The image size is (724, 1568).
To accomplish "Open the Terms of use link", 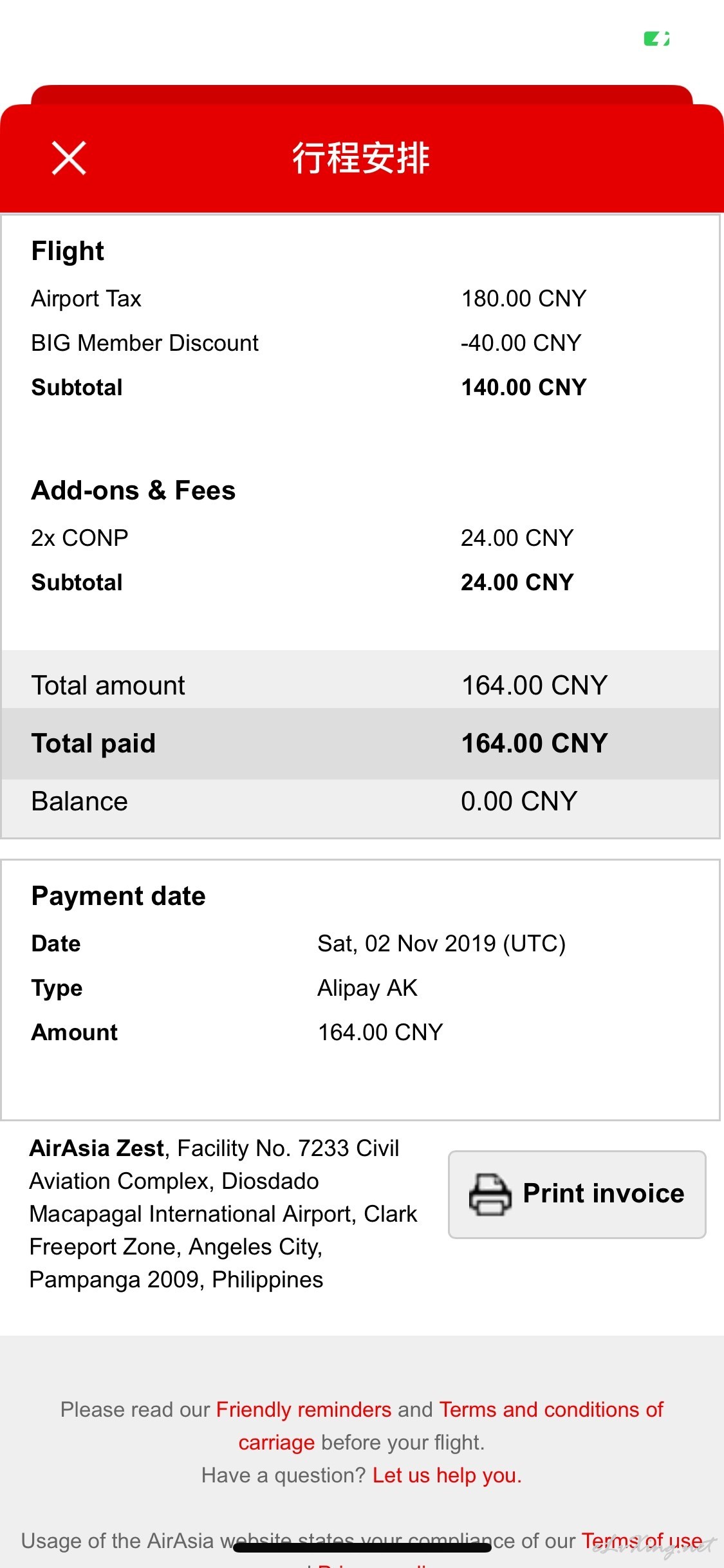I will point(642,1541).
